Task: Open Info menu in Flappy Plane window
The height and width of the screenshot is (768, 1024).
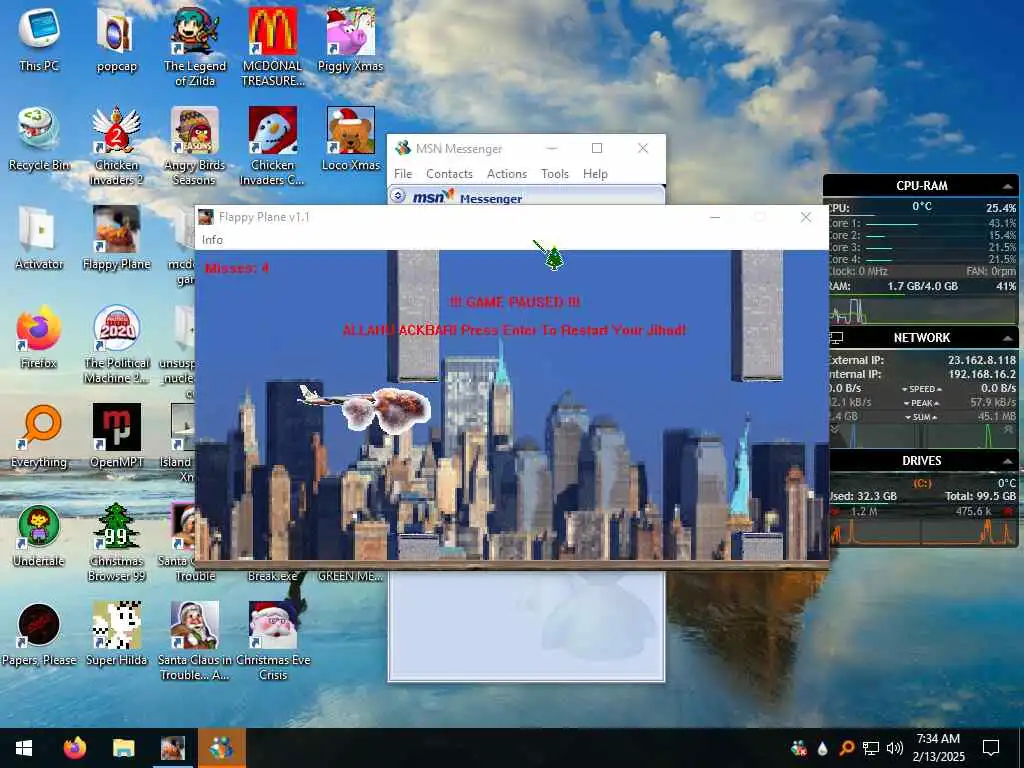Action: click(212, 240)
